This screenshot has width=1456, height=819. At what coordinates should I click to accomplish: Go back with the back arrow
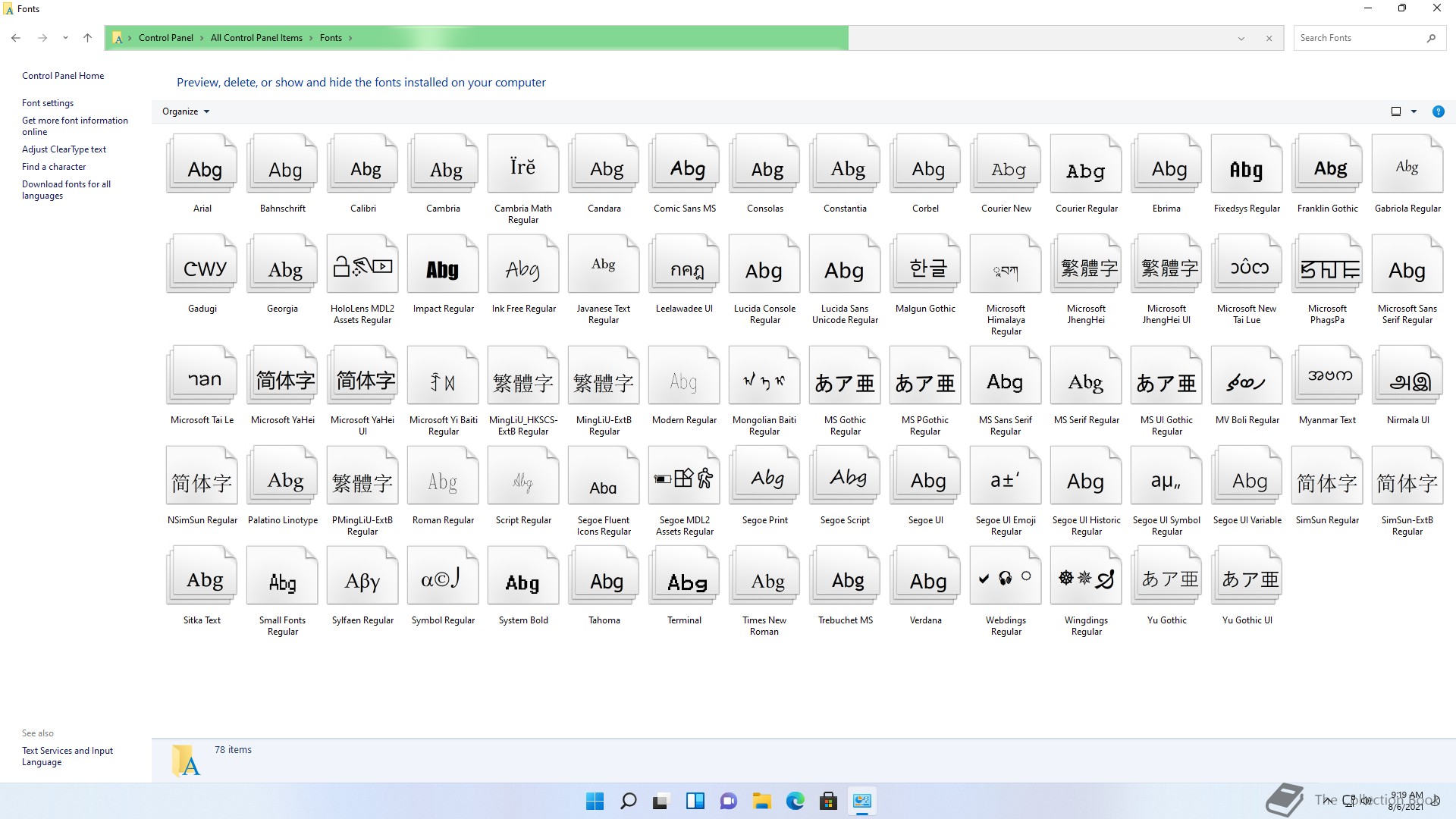point(16,38)
